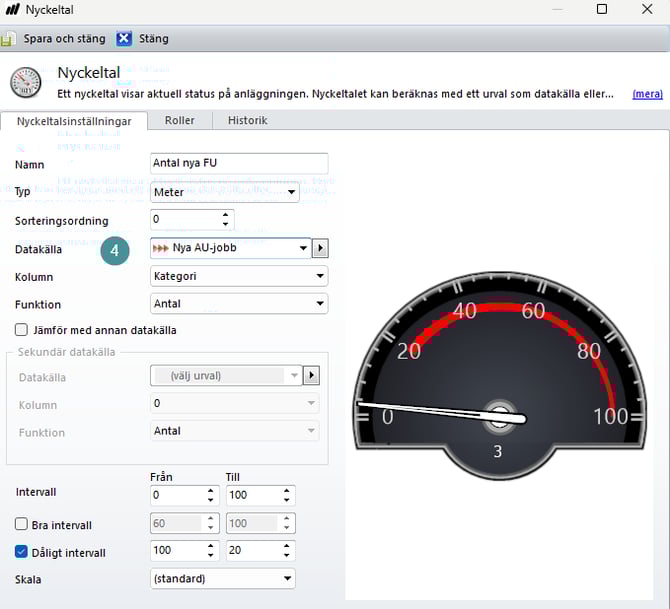
Task: Uncheck the Dåligt intervall checkbox
Action: point(21,552)
